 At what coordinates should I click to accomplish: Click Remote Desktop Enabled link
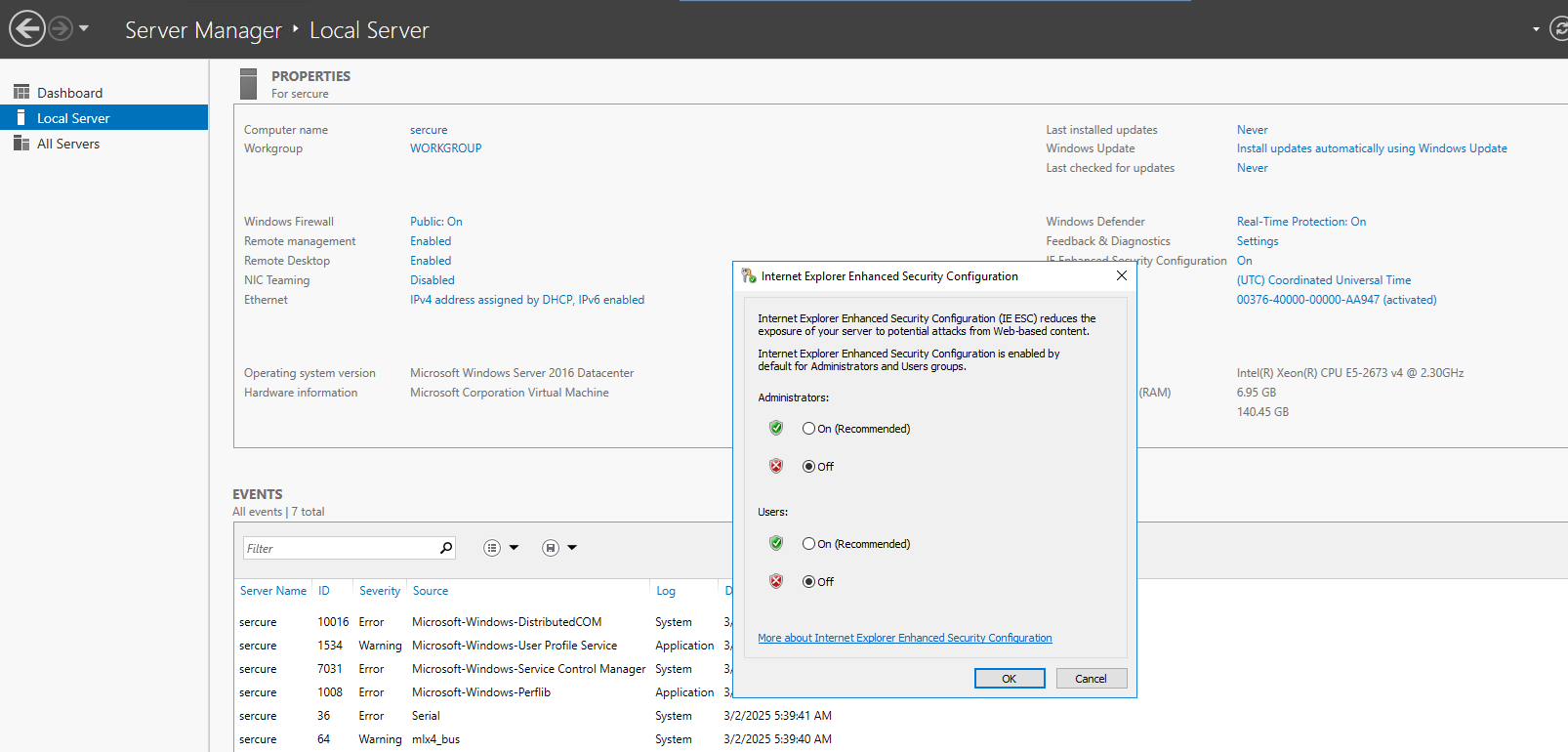pyautogui.click(x=431, y=261)
